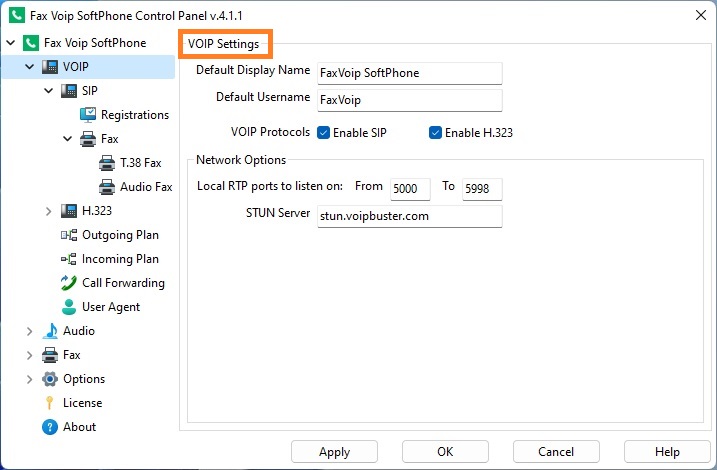Image resolution: width=717 pixels, height=470 pixels.
Task: Click the About question mark icon
Action: click(x=50, y=427)
